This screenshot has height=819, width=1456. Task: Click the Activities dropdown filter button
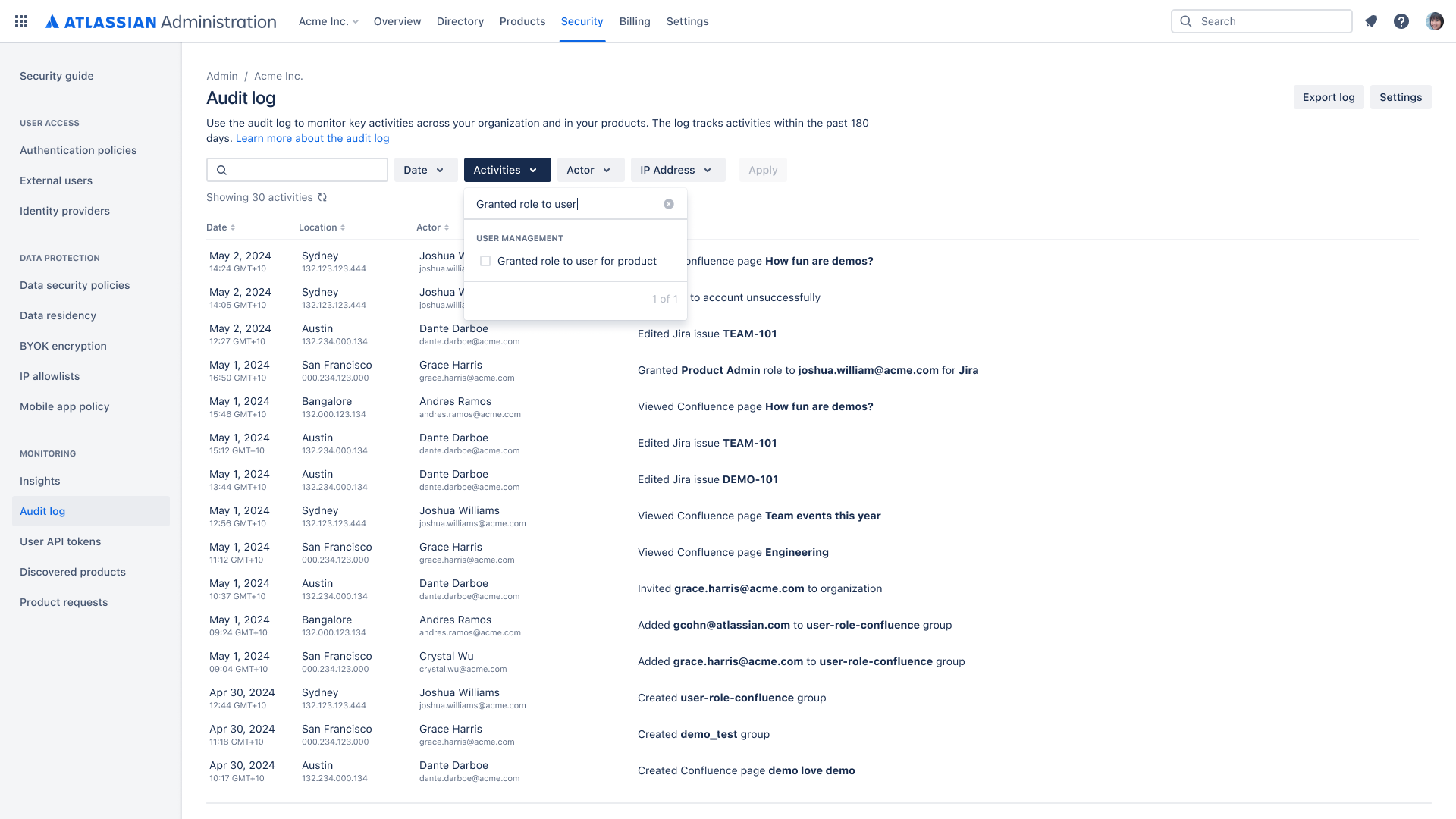coord(507,169)
